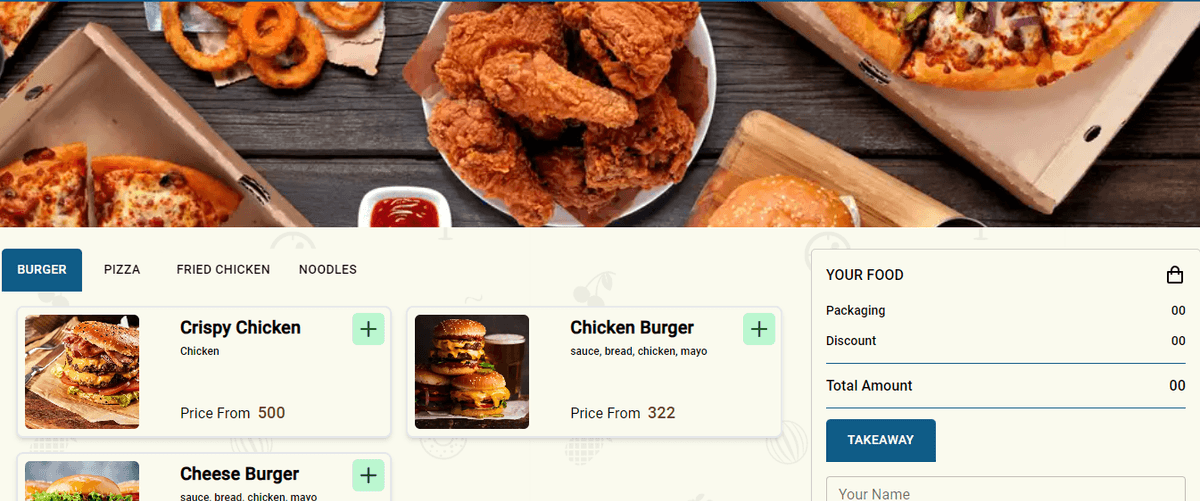1200x501 pixels.
Task: Select the Cheese Burger image thumbnail
Action: click(82, 481)
